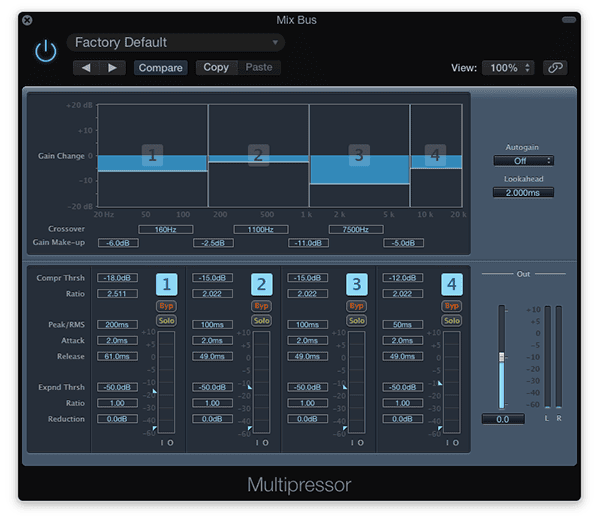Solo band 1
Image resolution: width=600 pixels, height=519 pixels.
click(x=166, y=320)
